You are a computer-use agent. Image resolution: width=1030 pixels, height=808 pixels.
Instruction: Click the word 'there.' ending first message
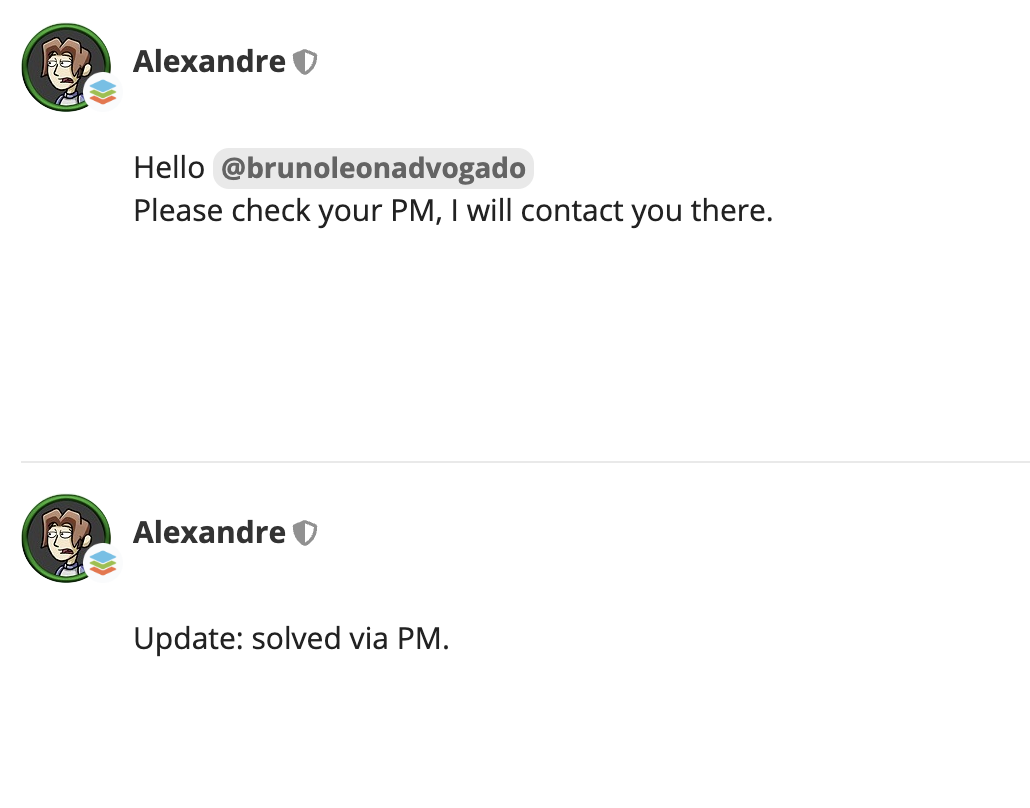[x=732, y=212]
